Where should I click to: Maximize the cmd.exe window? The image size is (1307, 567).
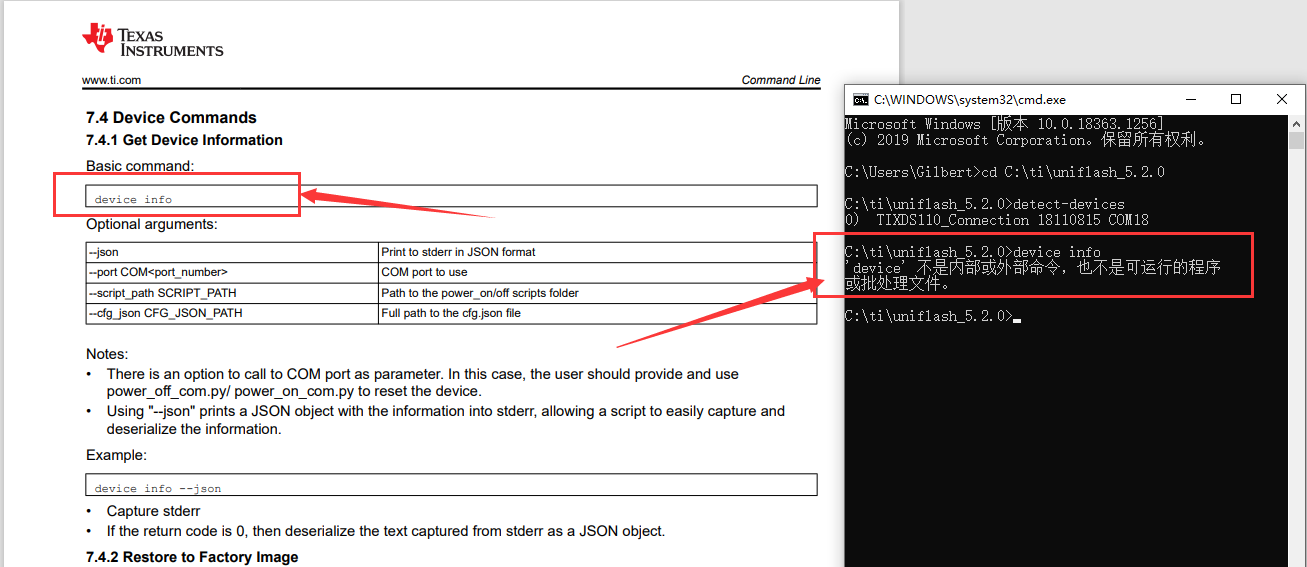[1236, 99]
